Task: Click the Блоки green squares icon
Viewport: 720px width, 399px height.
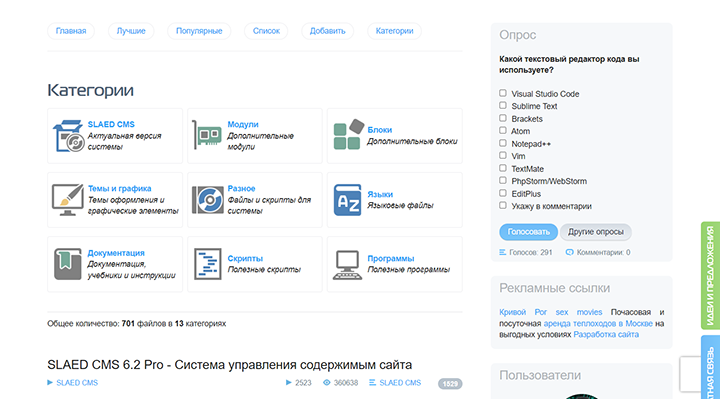Action: click(x=349, y=134)
